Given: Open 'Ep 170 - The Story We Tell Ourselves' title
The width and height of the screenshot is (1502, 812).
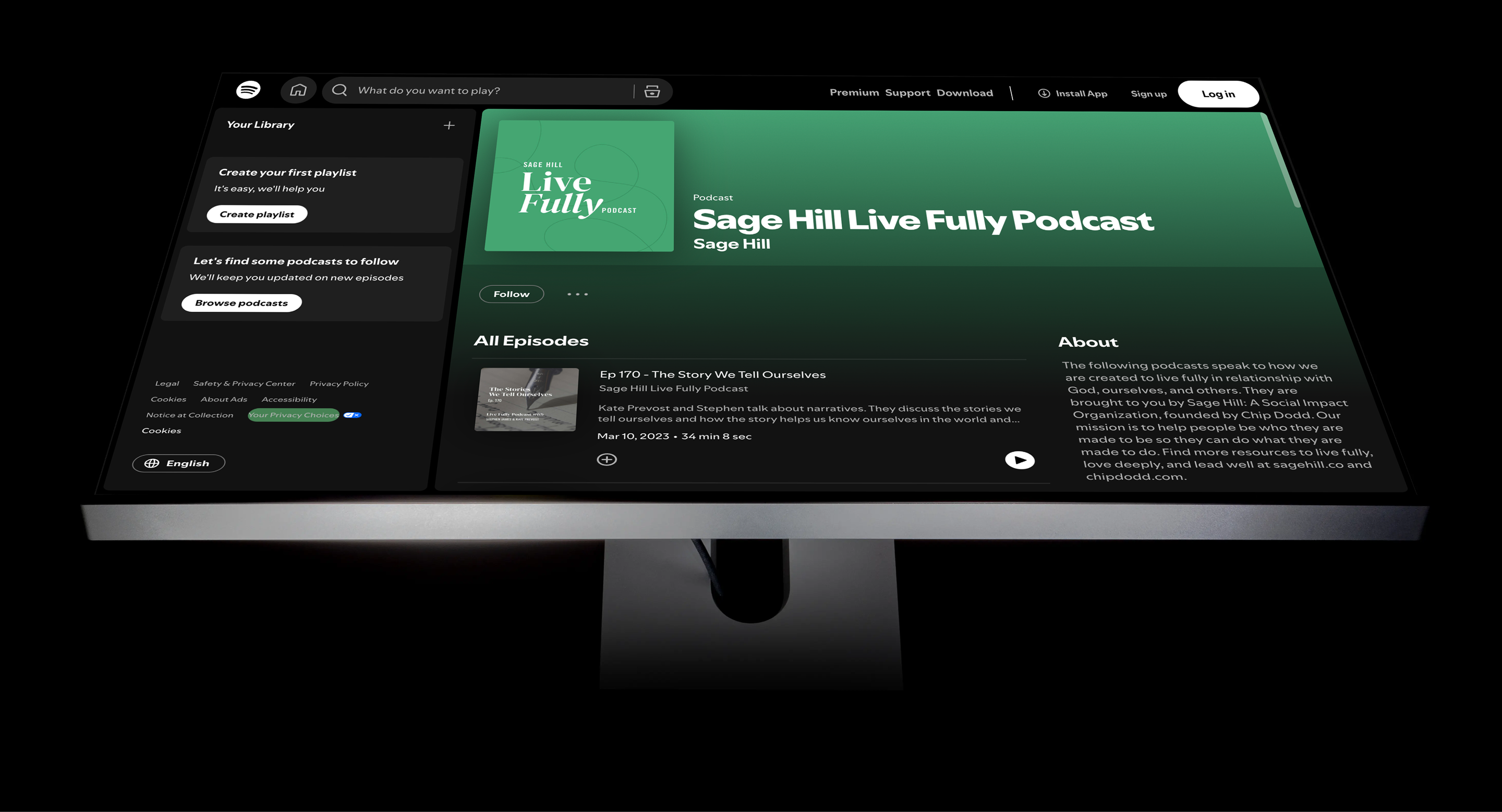Looking at the screenshot, I should tap(712, 375).
